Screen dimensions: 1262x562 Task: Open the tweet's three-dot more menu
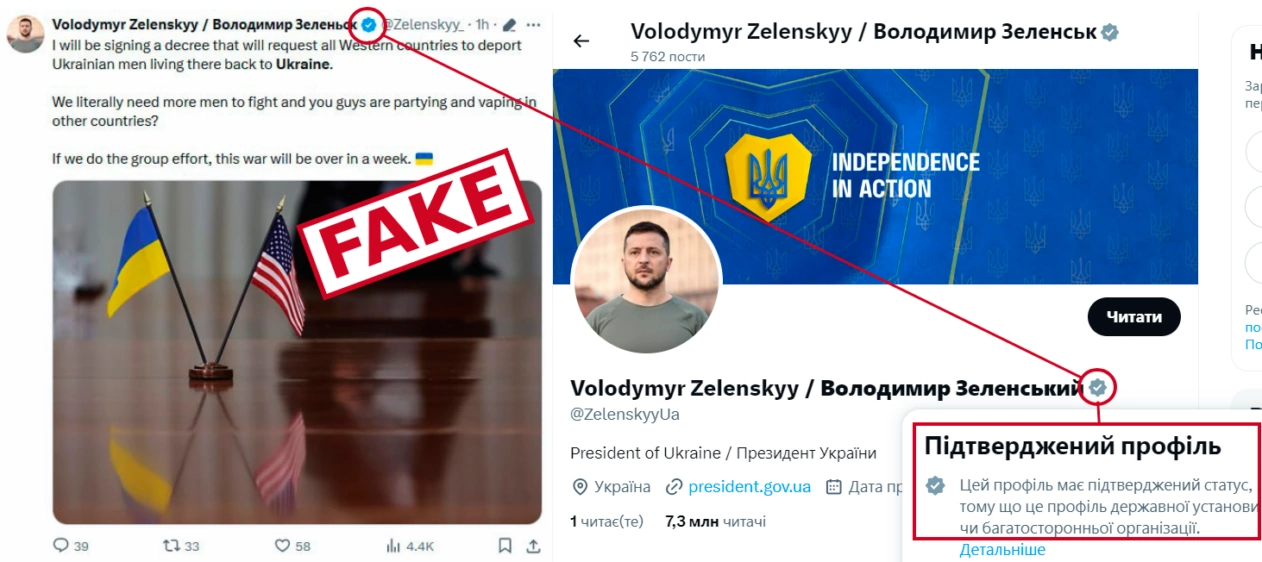point(534,24)
